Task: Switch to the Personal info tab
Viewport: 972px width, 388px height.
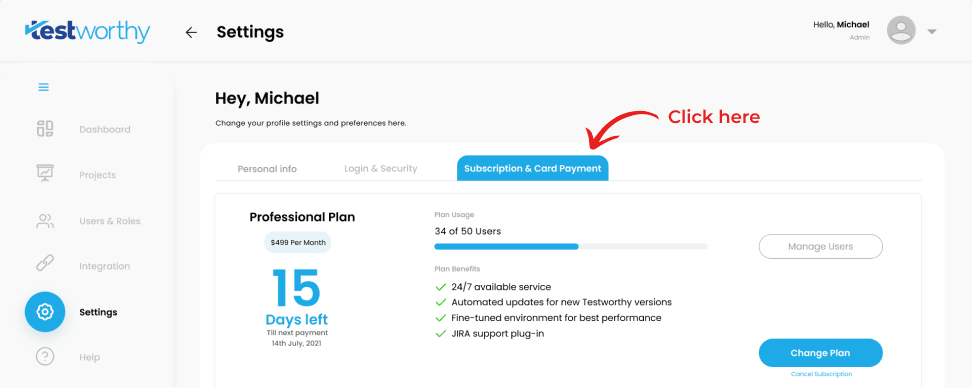Action: [267, 169]
